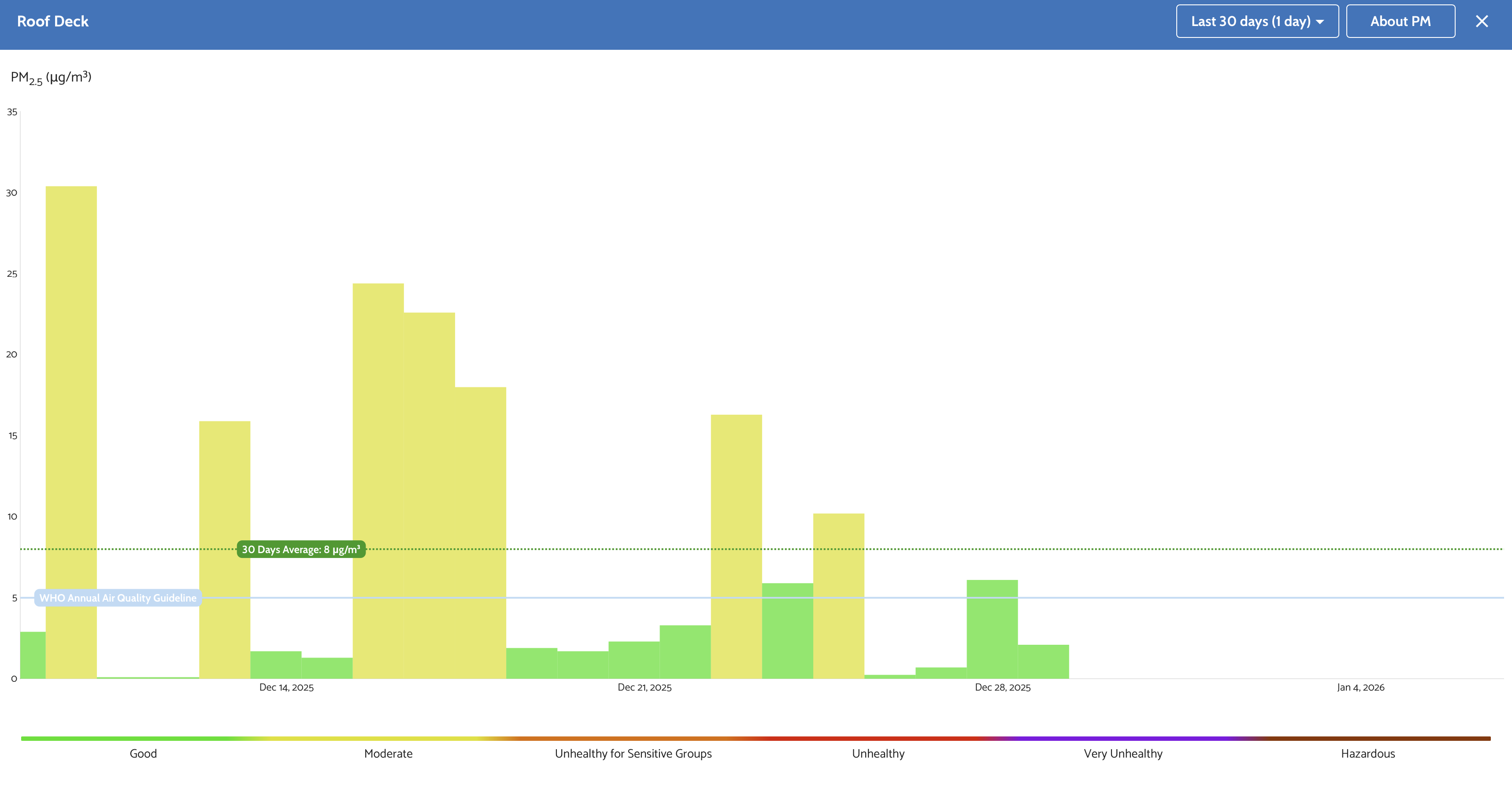This screenshot has width=1512, height=788.
Task: Click the Hazardous legend label
Action: 1367,753
